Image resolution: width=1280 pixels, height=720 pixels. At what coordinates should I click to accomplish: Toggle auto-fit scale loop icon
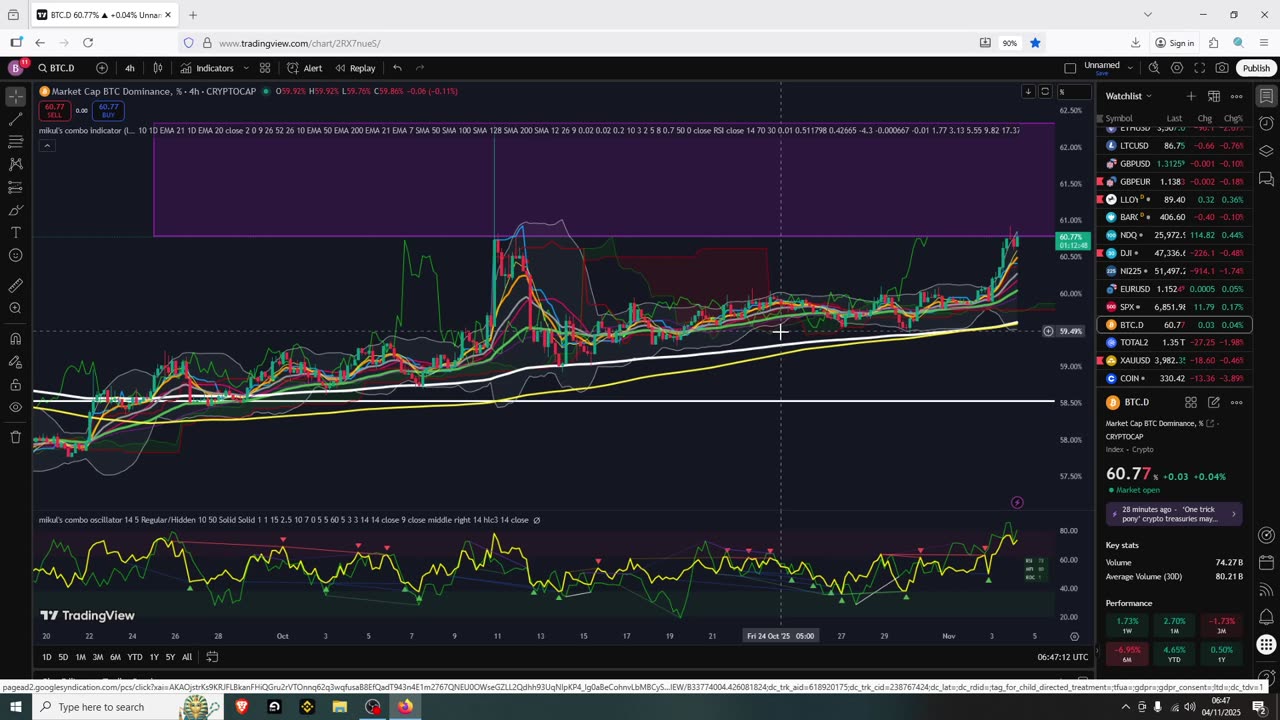click(1045, 92)
